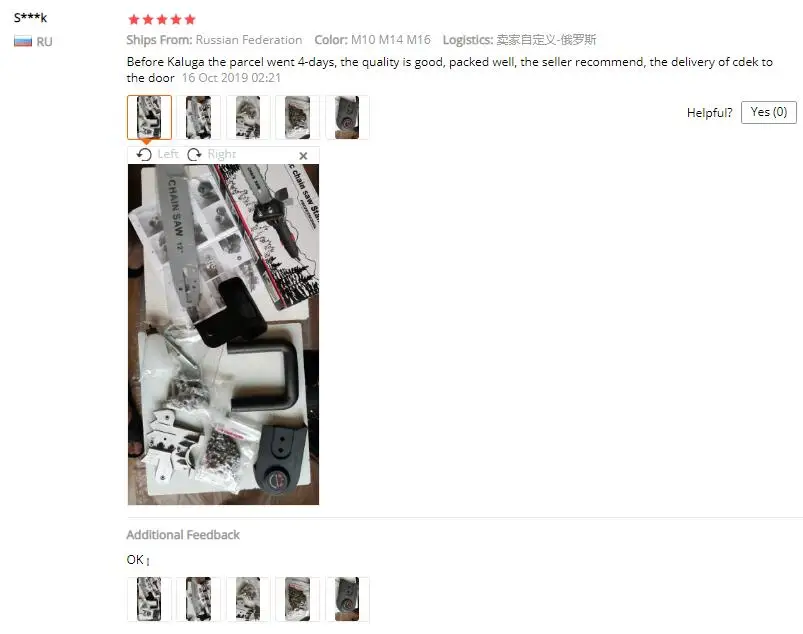Open first Additional Feedback thumbnail

pyautogui.click(x=149, y=599)
